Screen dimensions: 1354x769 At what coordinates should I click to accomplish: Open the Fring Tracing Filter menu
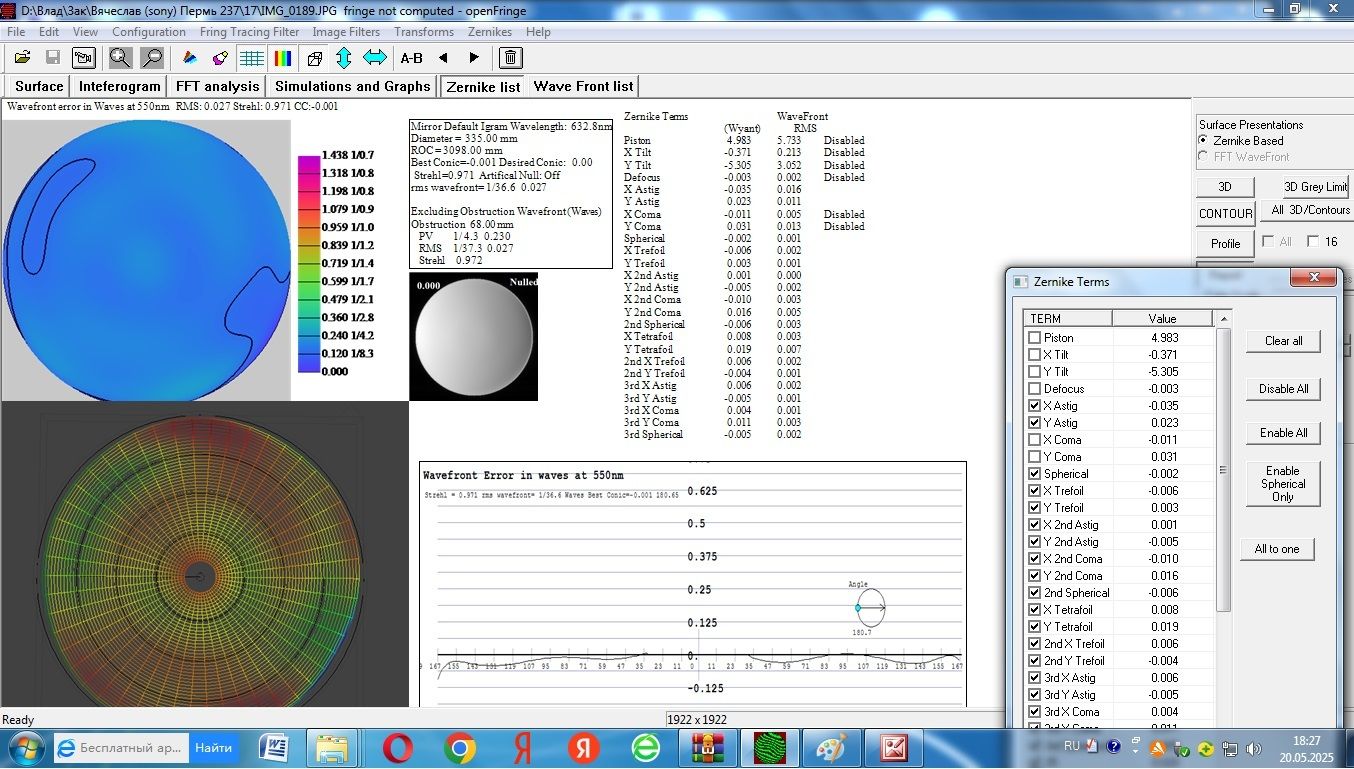coord(249,32)
